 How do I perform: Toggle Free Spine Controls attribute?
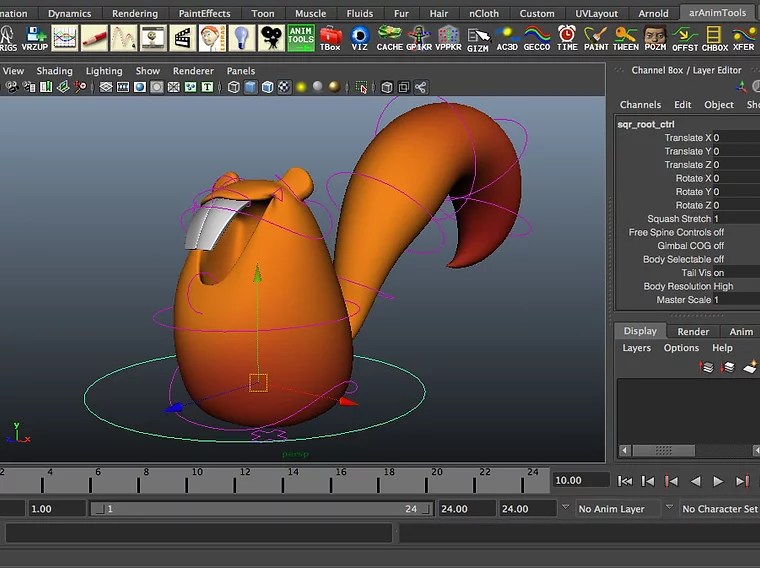coord(718,232)
